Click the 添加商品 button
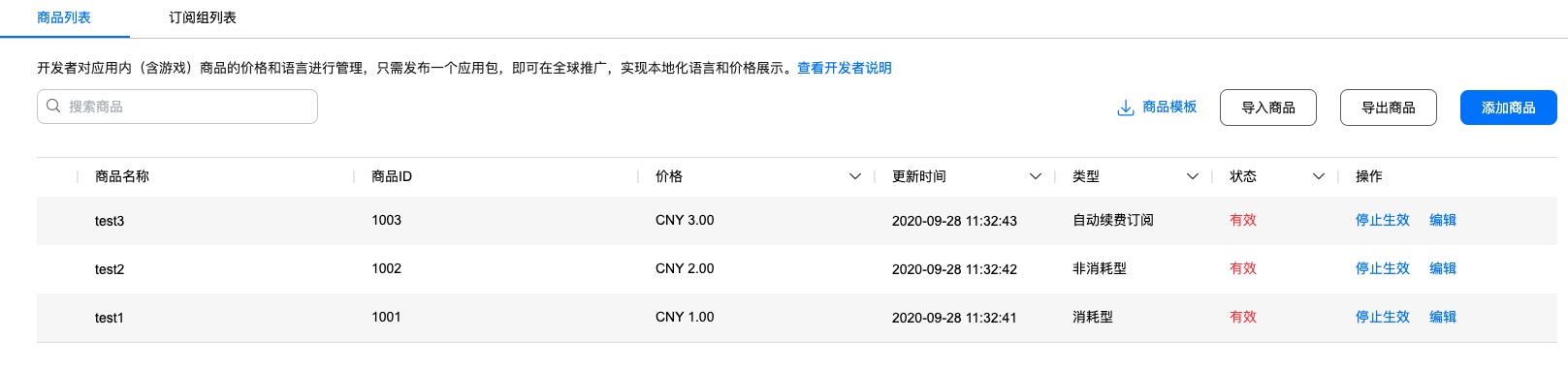This screenshot has height=370, width=1568. 1509,108
